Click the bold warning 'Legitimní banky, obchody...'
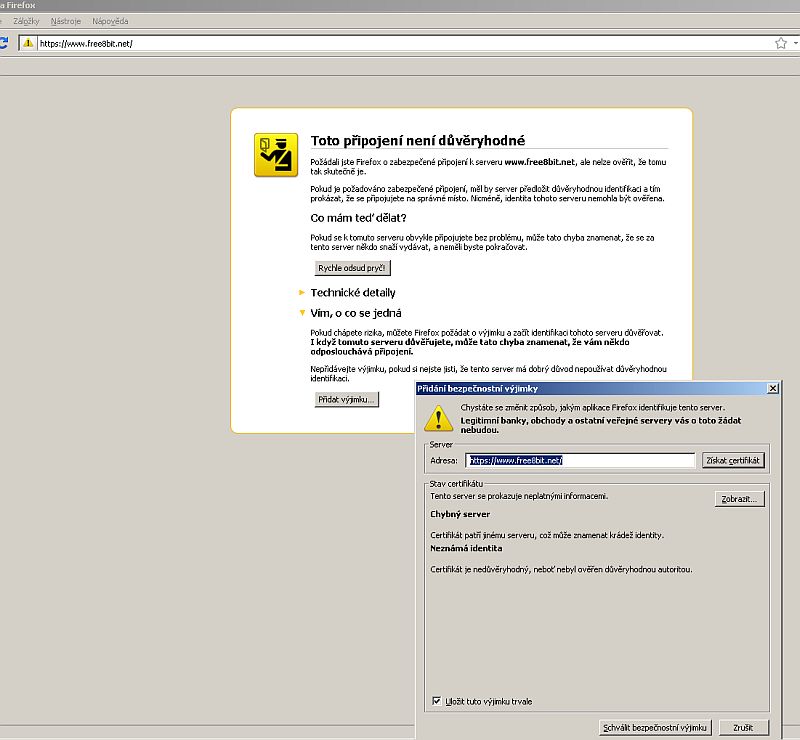The height and width of the screenshot is (740, 800). [x=601, y=425]
